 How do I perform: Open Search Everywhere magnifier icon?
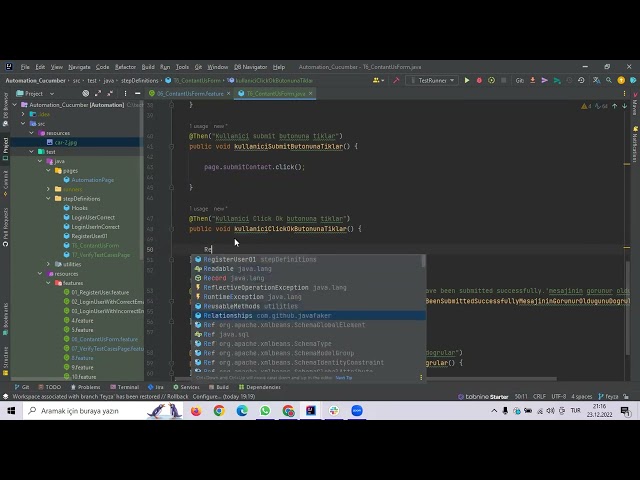click(x=609, y=80)
